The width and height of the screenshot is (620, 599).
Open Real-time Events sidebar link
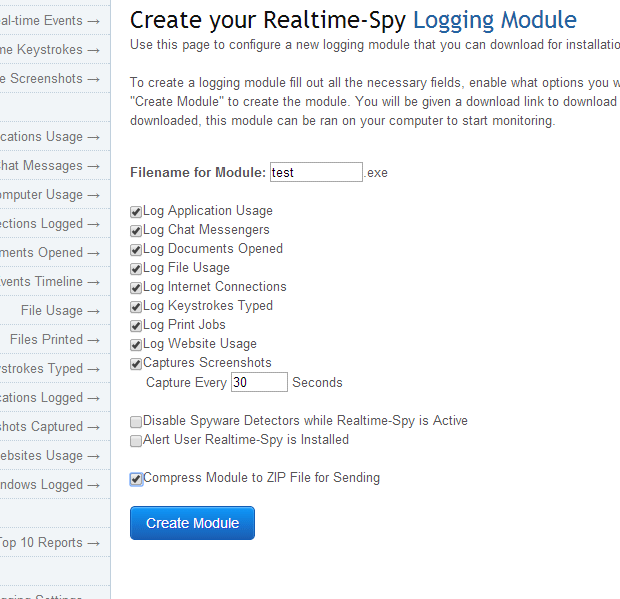(50, 21)
